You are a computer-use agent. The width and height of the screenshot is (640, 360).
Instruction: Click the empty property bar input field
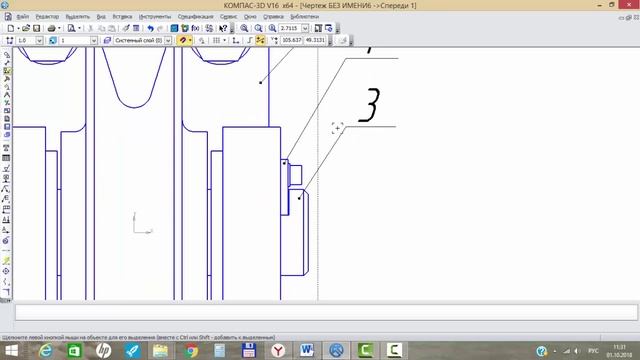coord(326,313)
